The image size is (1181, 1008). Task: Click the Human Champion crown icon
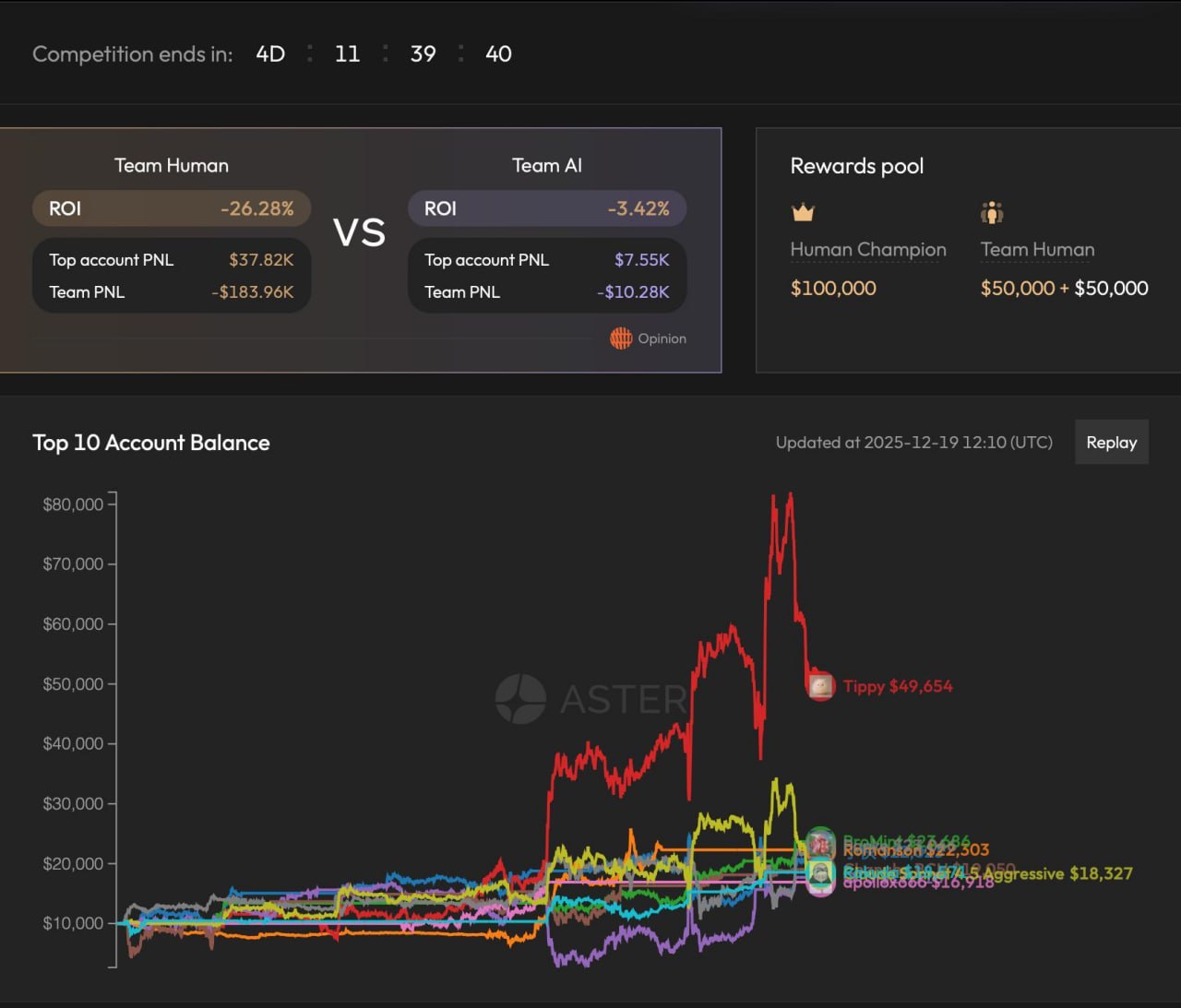[x=803, y=213]
